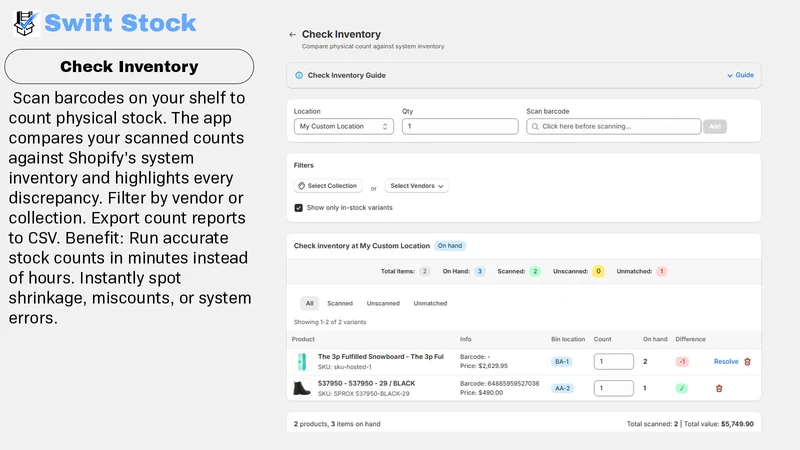Click Resolve on the snowboard row

tap(726, 362)
